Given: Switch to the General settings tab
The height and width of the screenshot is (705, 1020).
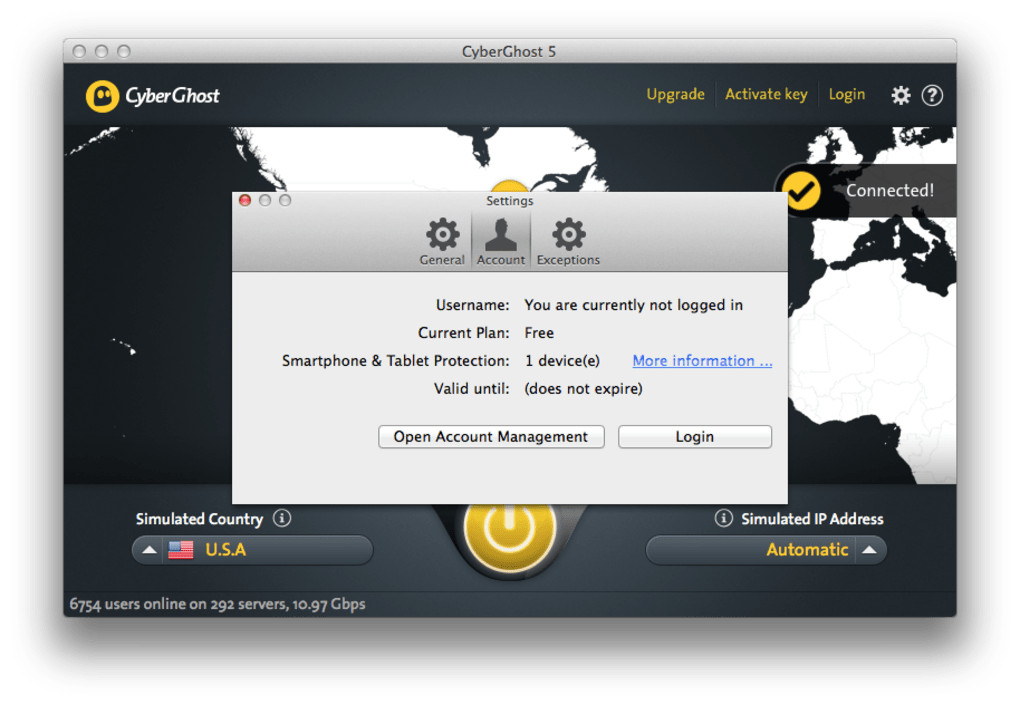Looking at the screenshot, I should coord(442,242).
